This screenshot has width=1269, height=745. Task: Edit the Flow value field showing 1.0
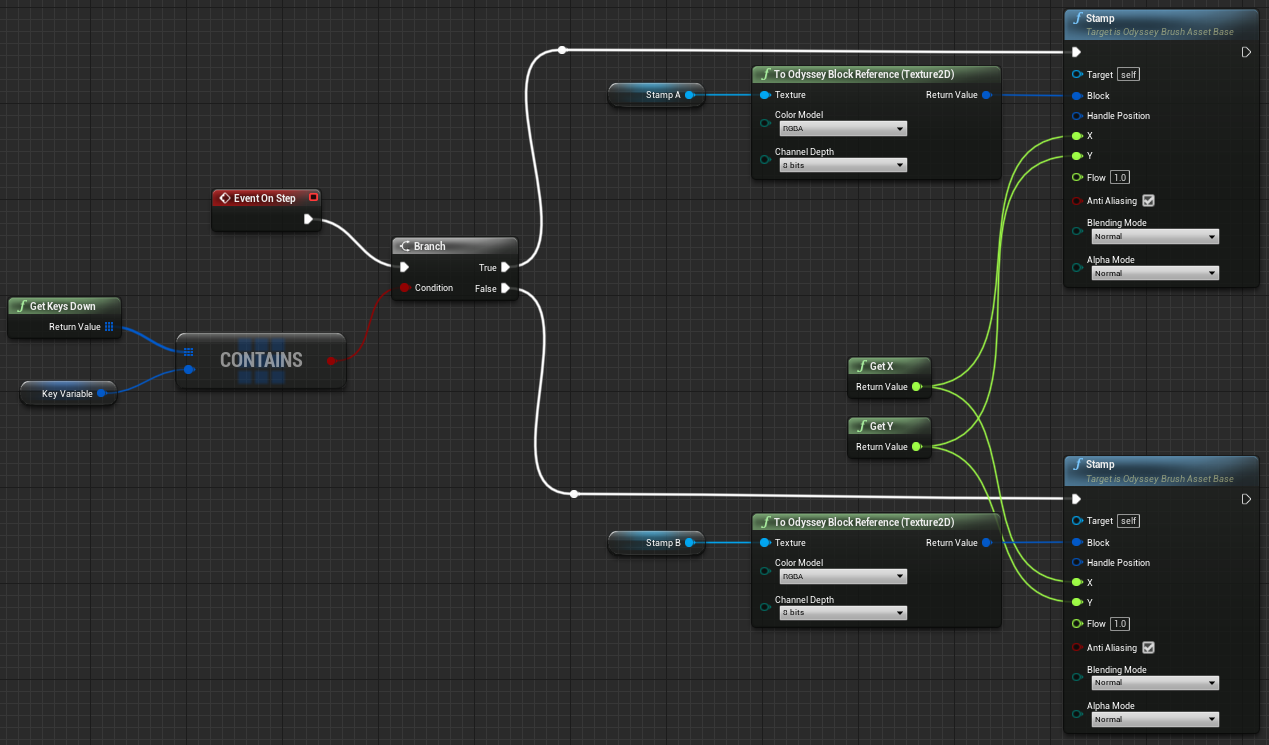point(1119,176)
